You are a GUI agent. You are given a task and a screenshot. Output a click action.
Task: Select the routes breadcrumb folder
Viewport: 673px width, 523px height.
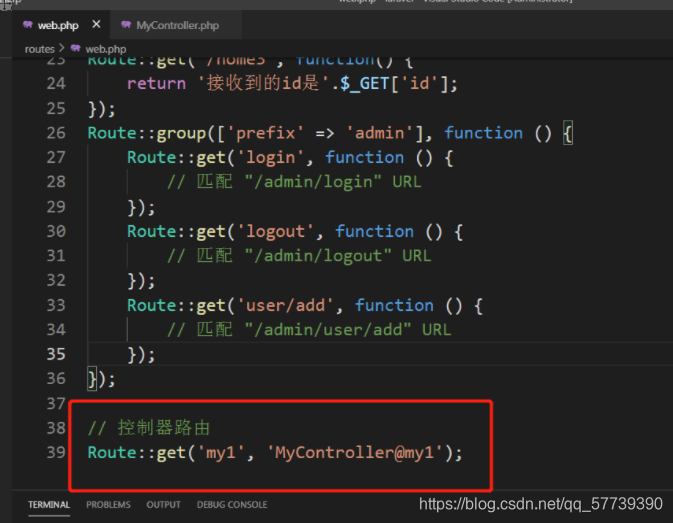point(39,49)
